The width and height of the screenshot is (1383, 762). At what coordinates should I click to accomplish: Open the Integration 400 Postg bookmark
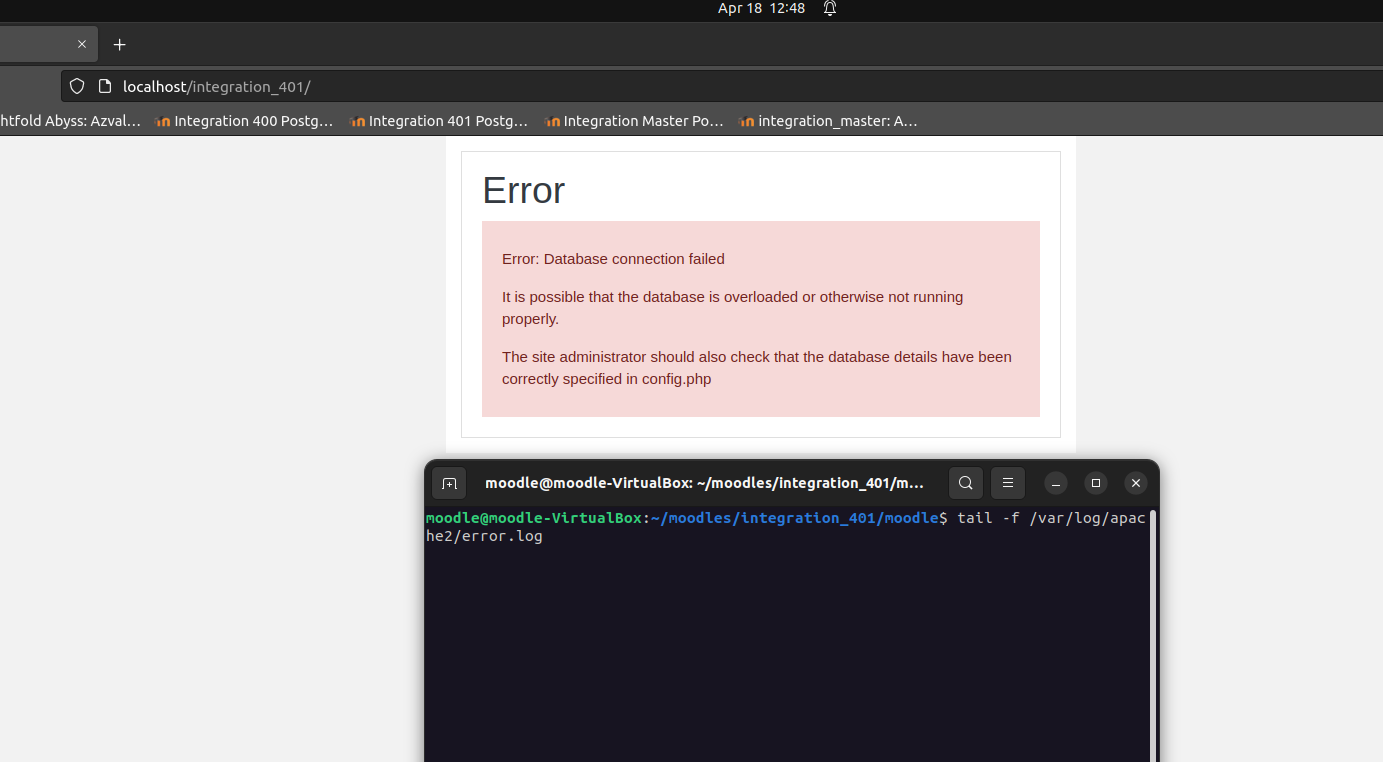tap(244, 121)
